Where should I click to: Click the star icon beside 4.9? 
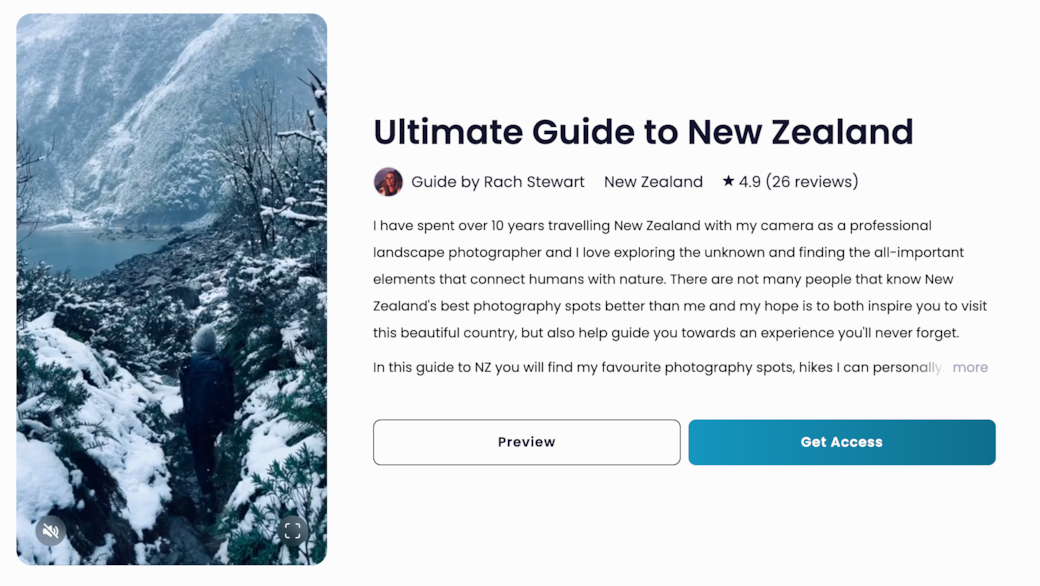728,181
